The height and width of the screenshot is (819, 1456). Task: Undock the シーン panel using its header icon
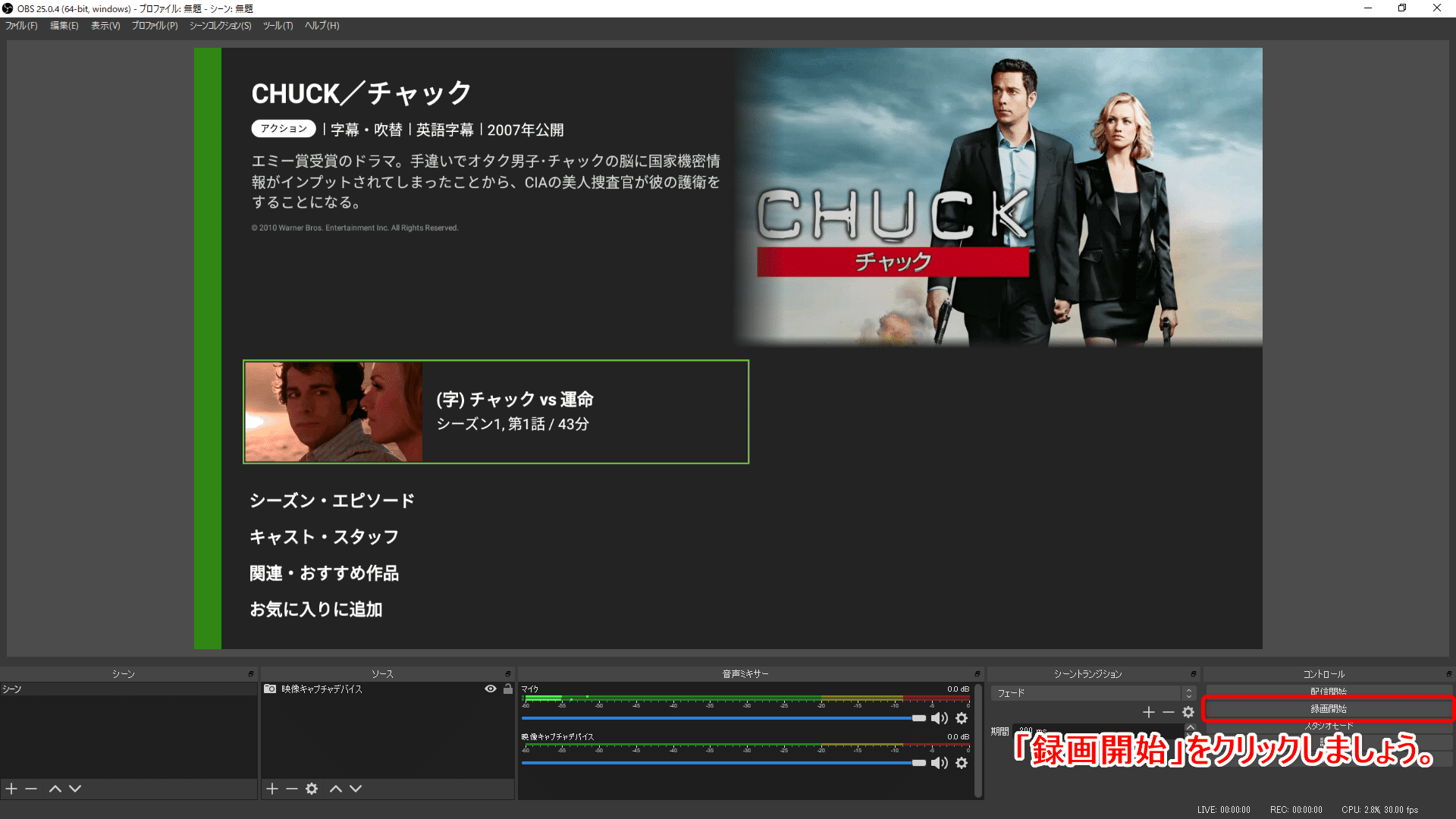tap(251, 674)
